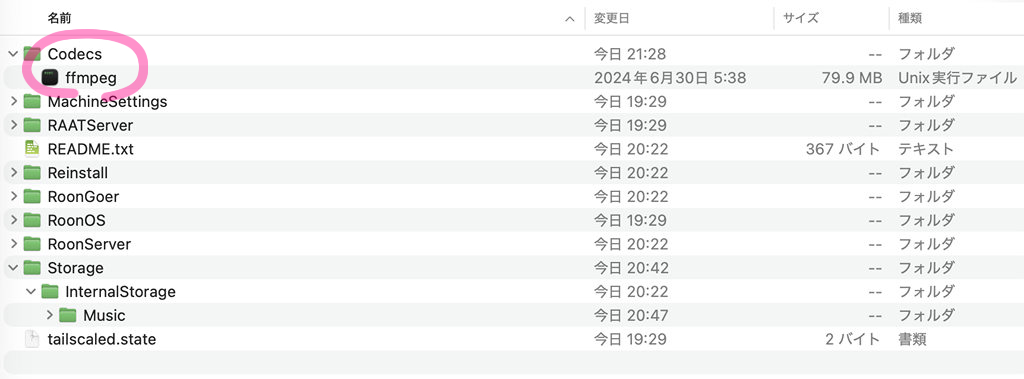Select the tailscaled.state document icon
1024x379 pixels.
[32, 339]
